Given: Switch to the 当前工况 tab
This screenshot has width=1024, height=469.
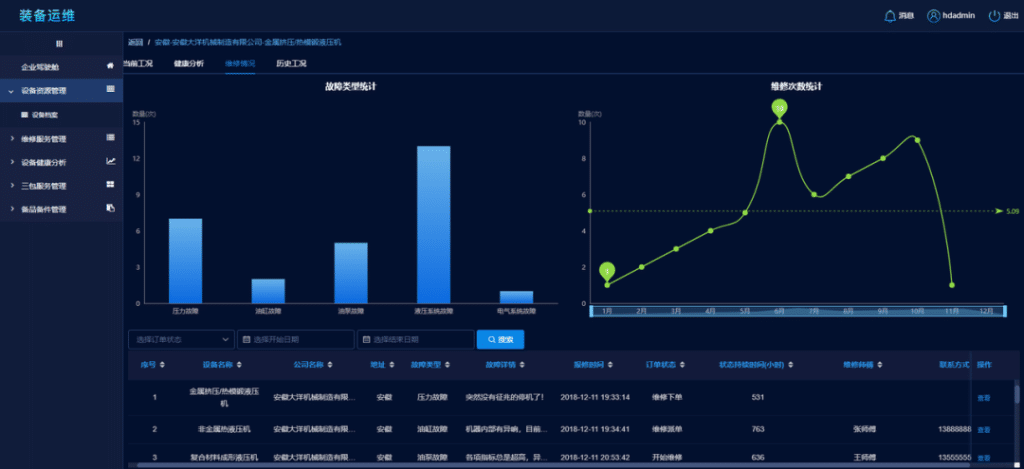Looking at the screenshot, I should click(137, 63).
